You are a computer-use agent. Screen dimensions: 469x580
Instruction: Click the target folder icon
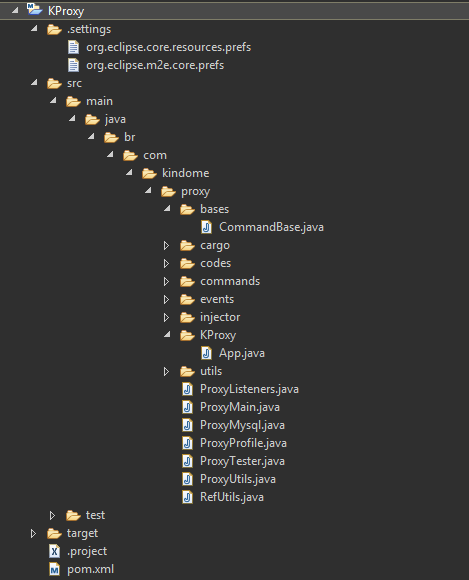54,533
